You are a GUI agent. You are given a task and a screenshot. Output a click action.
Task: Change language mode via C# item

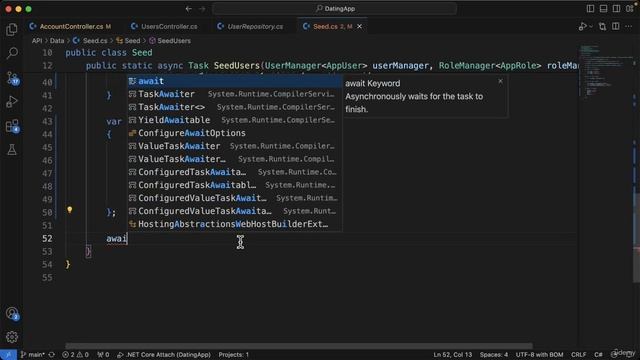(x=598, y=355)
